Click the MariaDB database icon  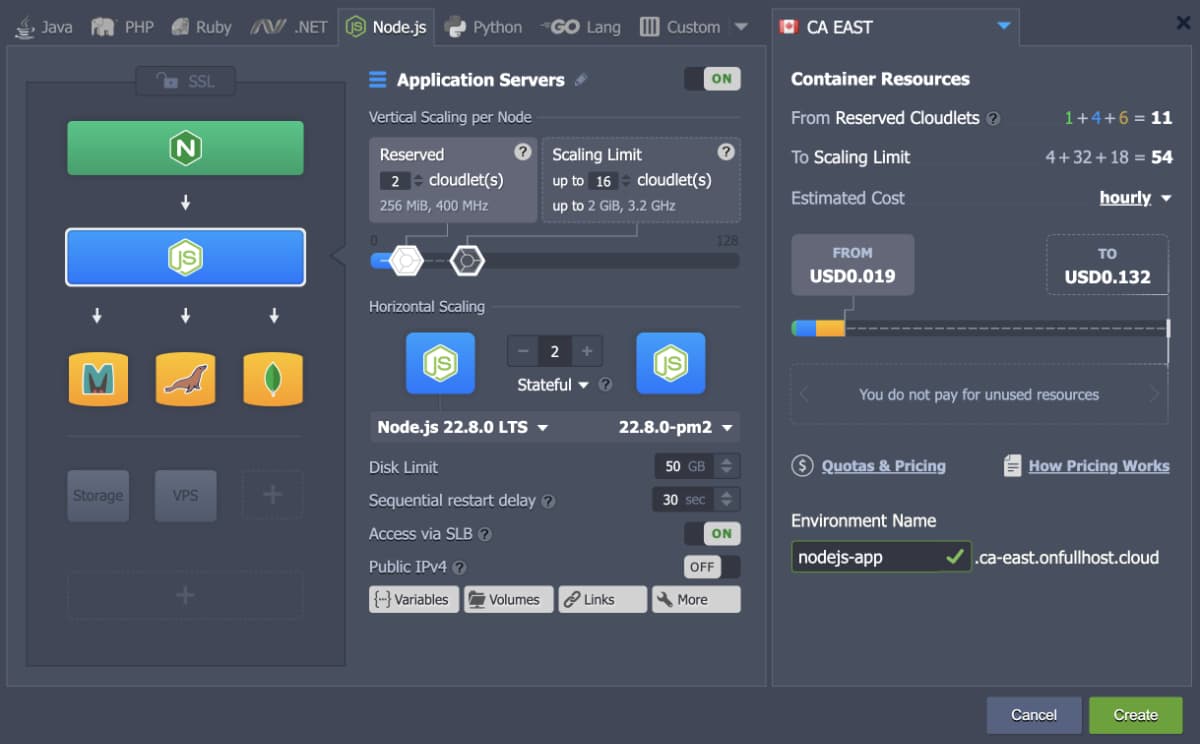pyautogui.click(x=98, y=379)
